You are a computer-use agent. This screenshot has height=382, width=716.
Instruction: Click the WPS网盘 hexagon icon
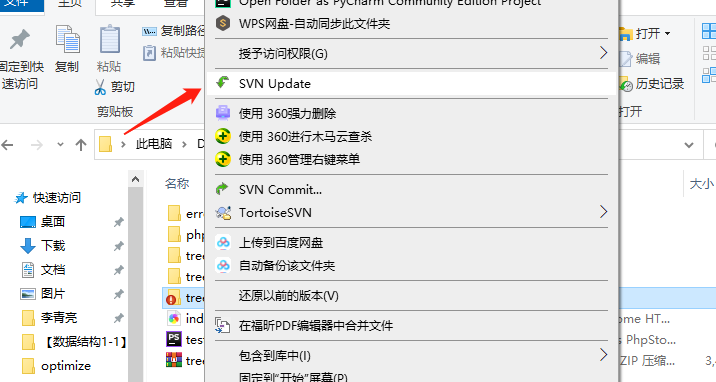point(223,23)
